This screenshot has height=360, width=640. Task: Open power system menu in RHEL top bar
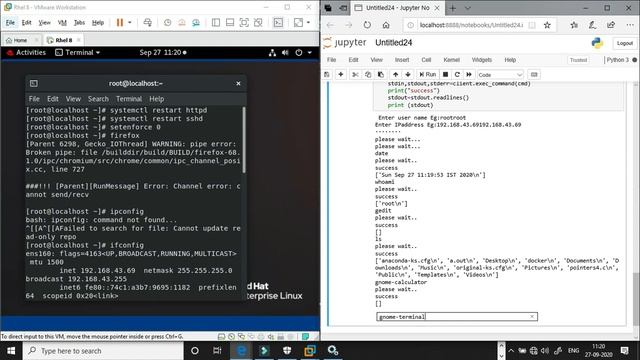[x=303, y=52]
